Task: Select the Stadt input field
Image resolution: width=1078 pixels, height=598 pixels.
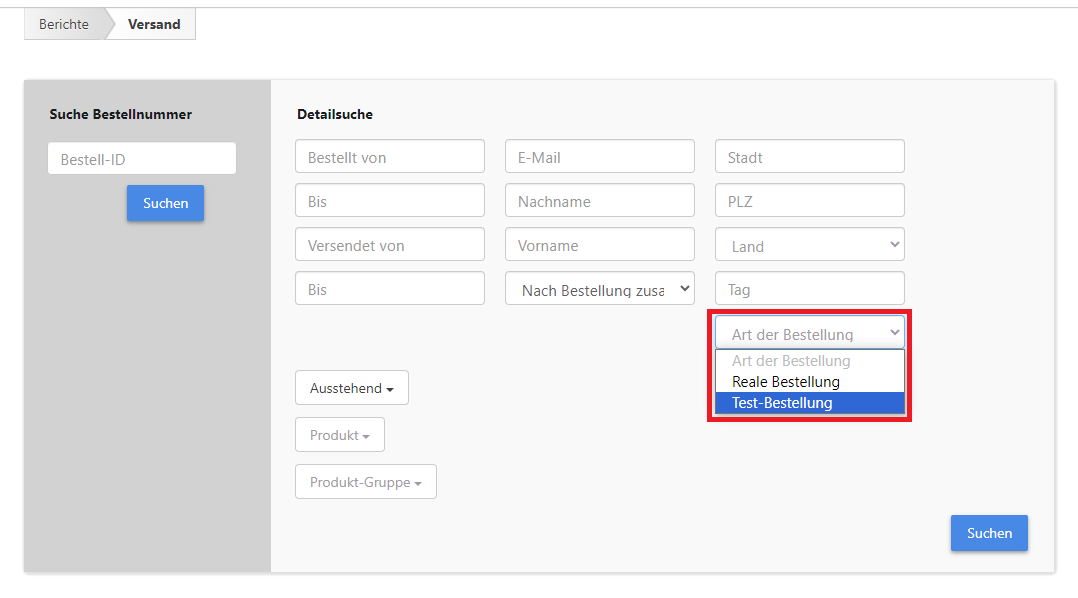Action: (x=809, y=156)
